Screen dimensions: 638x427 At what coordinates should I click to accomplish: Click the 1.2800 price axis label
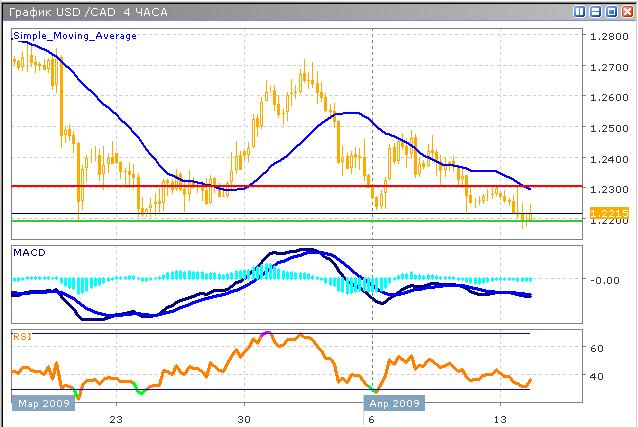point(608,36)
